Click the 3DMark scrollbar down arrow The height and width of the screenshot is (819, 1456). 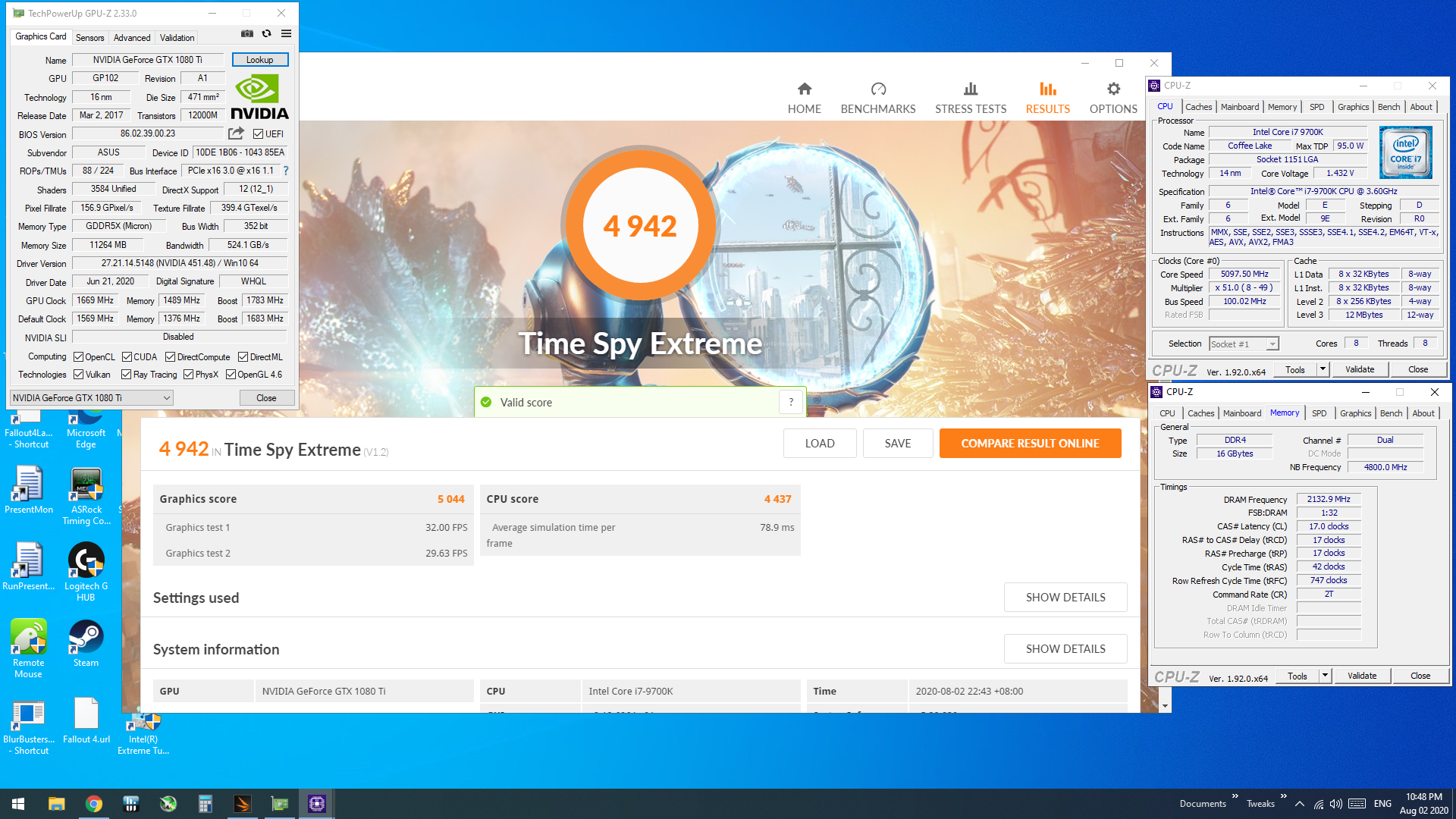pos(1165,706)
